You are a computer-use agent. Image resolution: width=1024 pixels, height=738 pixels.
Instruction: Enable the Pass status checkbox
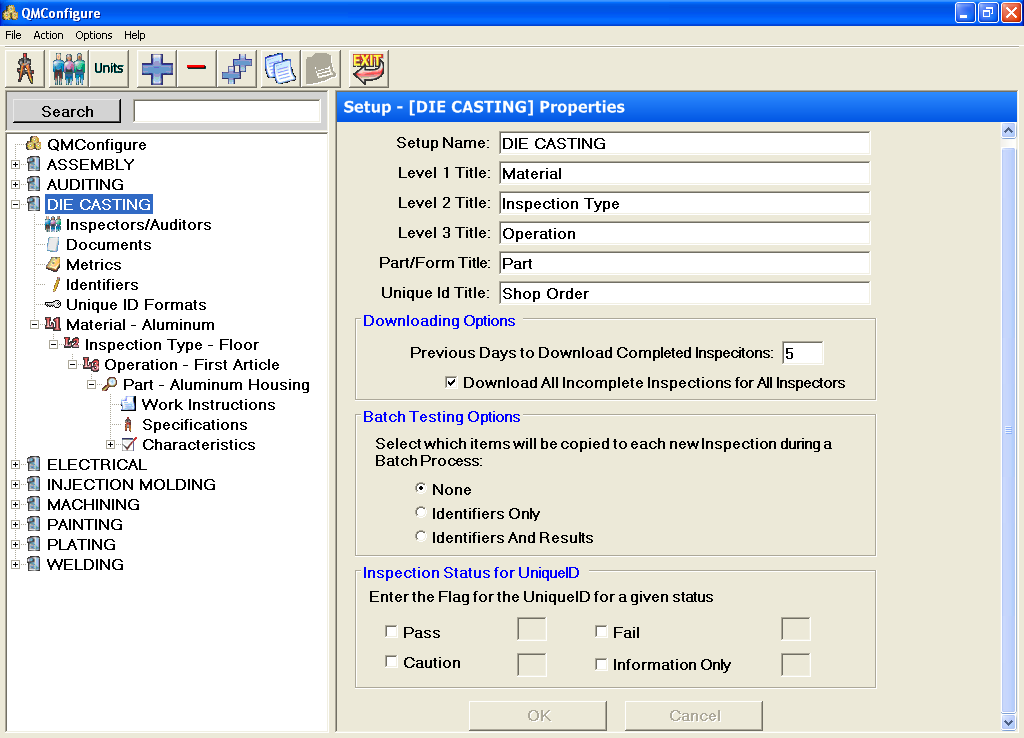tap(391, 632)
